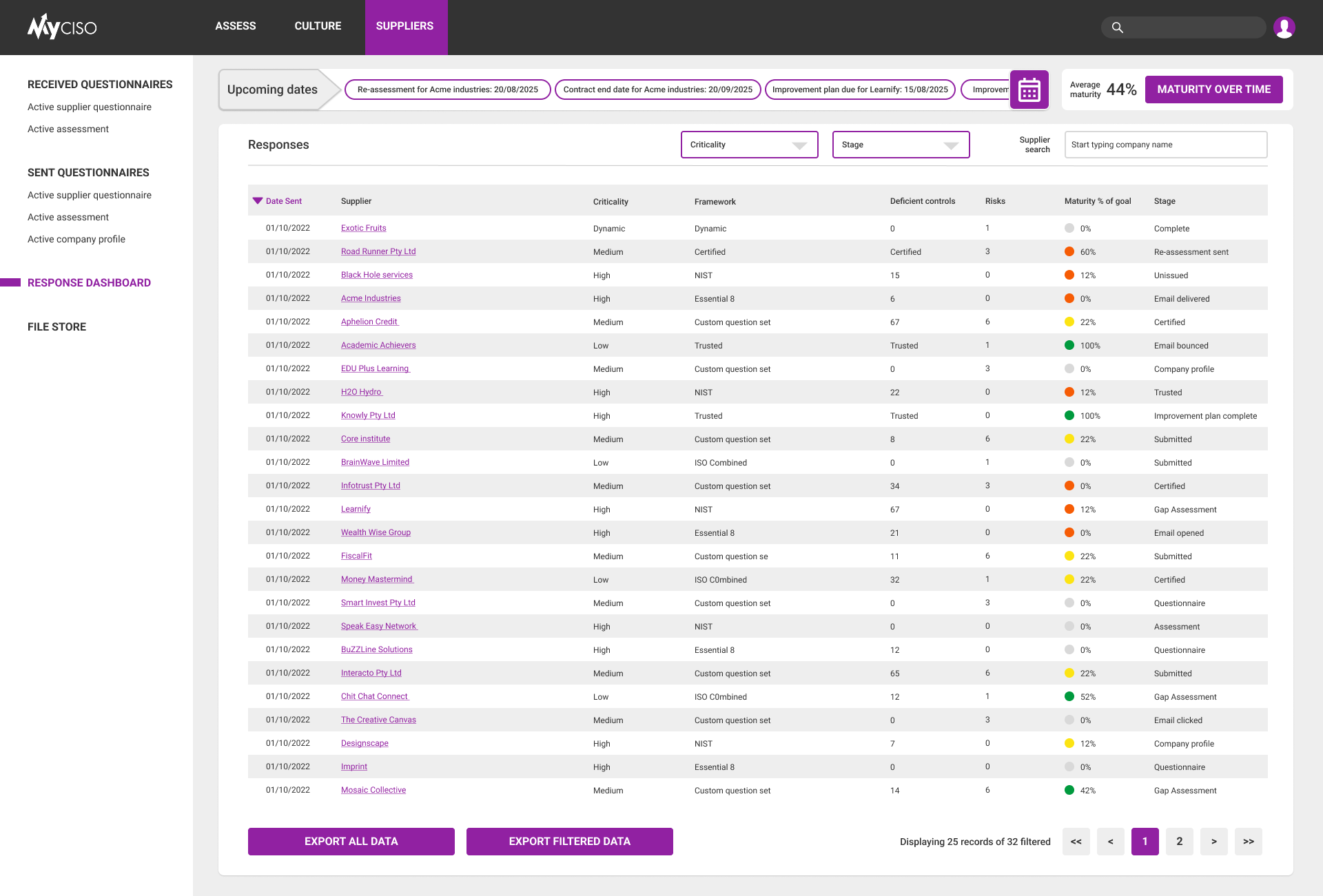Image resolution: width=1323 pixels, height=896 pixels.
Task: Switch to the Assess tab
Action: [x=235, y=26]
